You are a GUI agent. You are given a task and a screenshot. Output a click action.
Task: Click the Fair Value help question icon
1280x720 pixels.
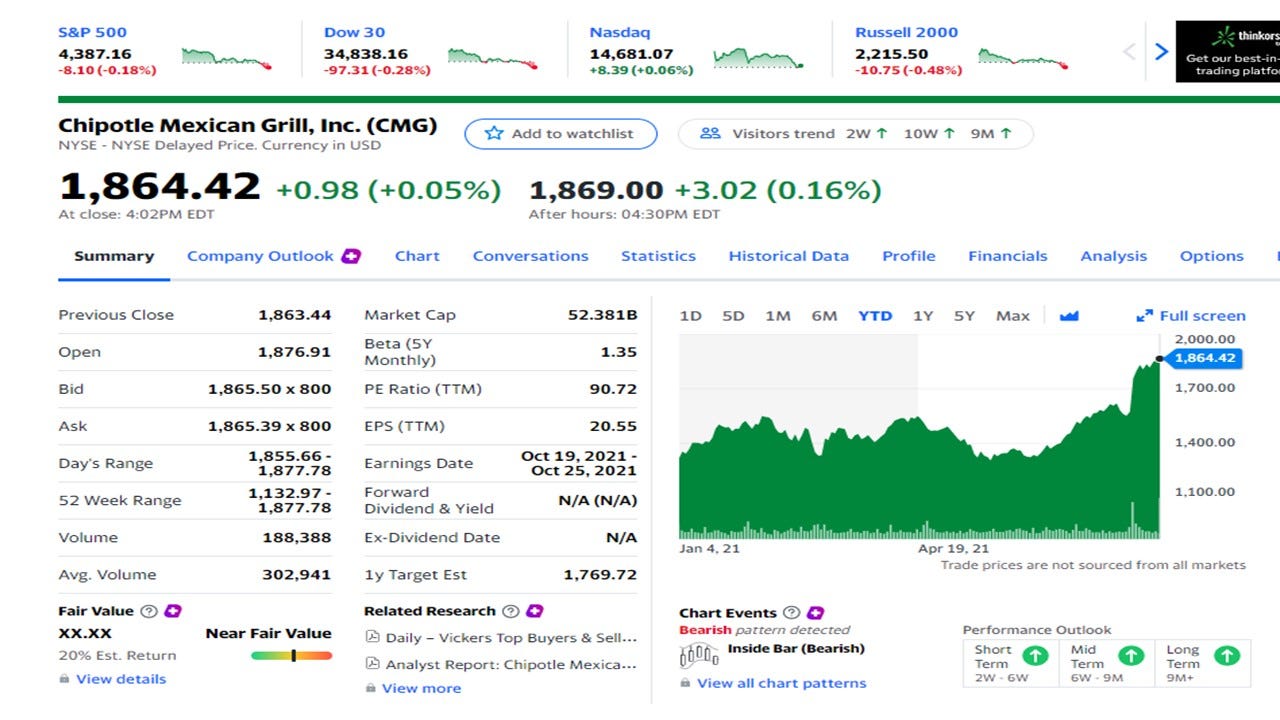pos(149,611)
